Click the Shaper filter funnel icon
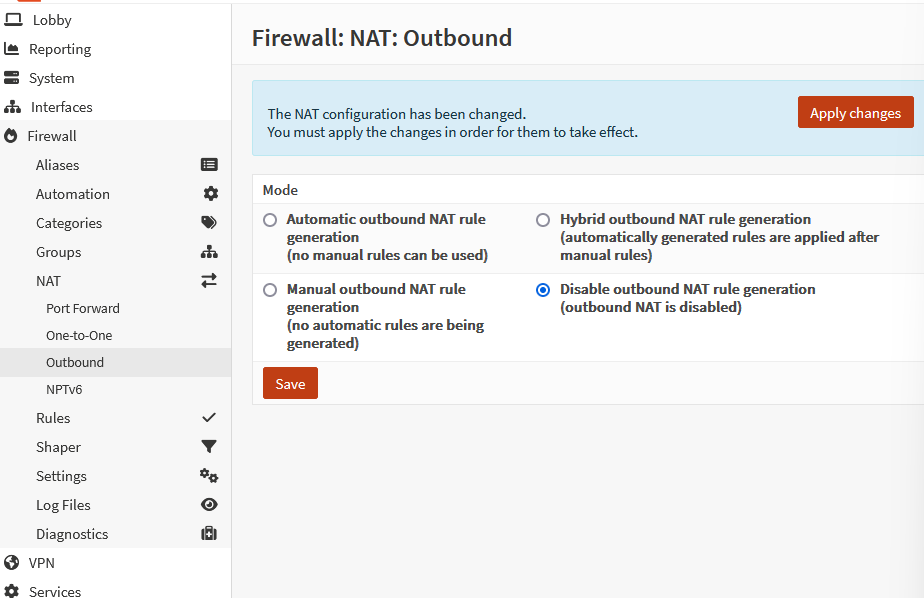This screenshot has width=924, height=598. 209,447
